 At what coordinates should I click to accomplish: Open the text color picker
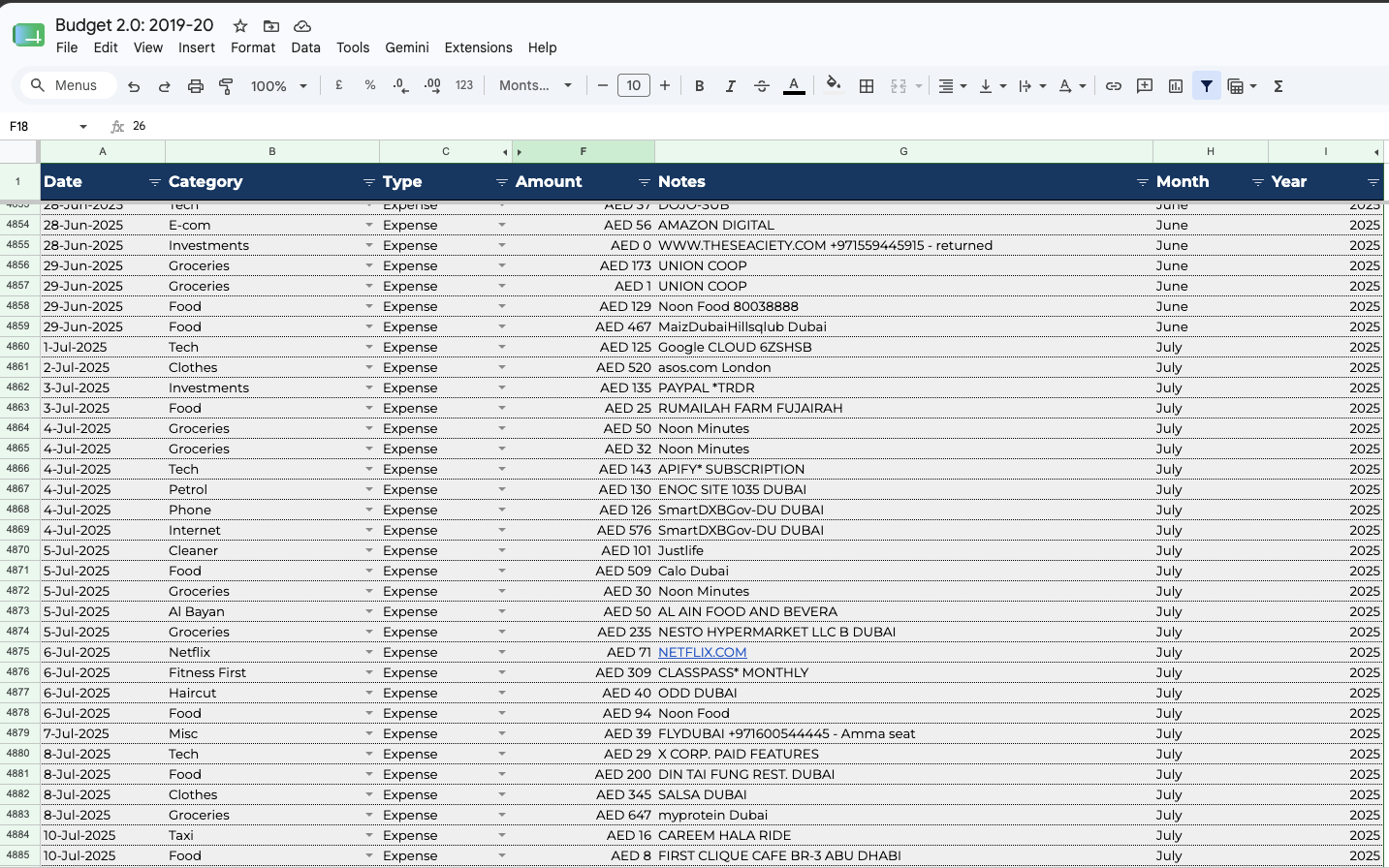794,85
